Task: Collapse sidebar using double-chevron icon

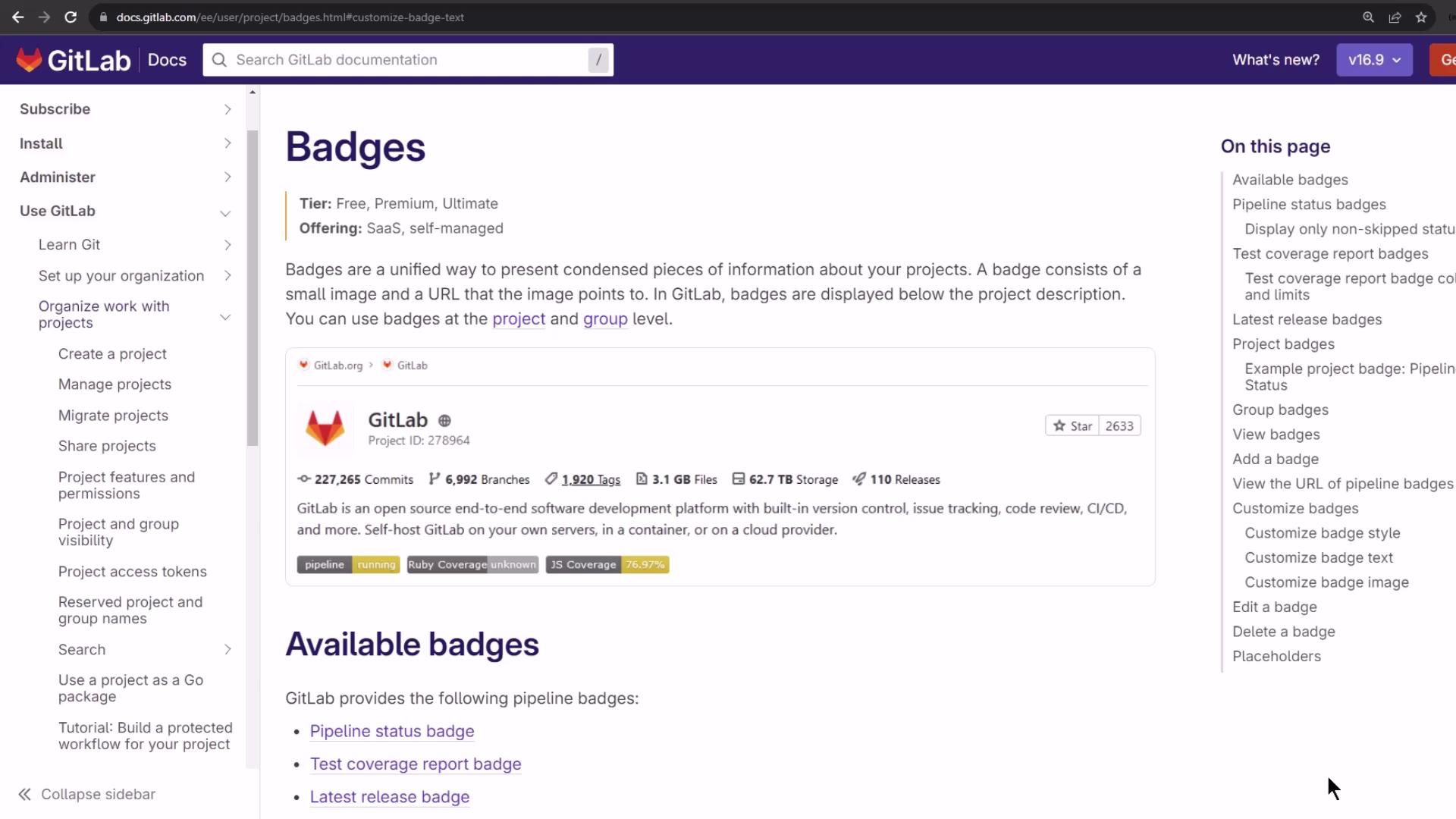Action: coord(25,794)
